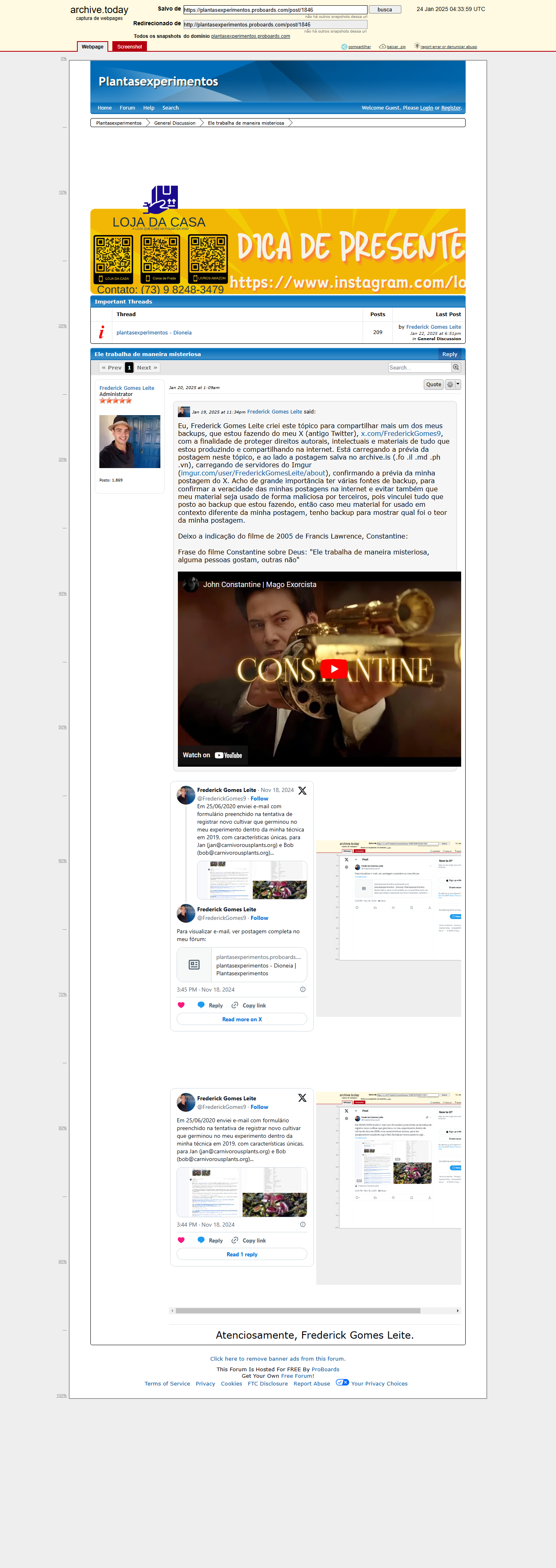The height and width of the screenshot is (1568, 556).
Task: Open General Discussion breadcrumb
Action: click(x=175, y=123)
